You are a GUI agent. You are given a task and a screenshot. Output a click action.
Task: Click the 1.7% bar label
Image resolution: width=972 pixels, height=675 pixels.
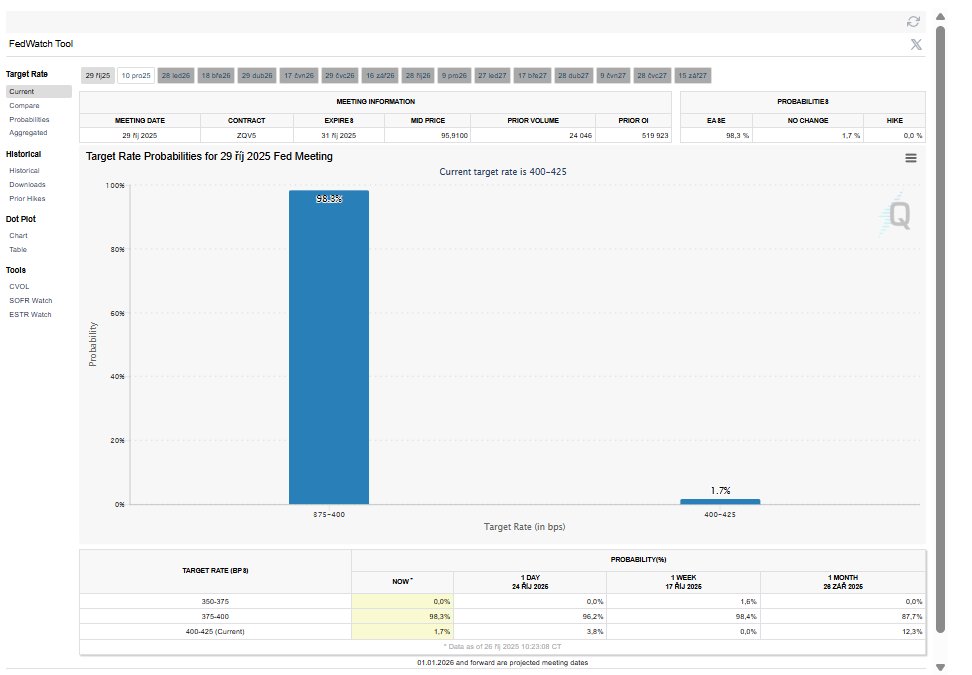720,490
